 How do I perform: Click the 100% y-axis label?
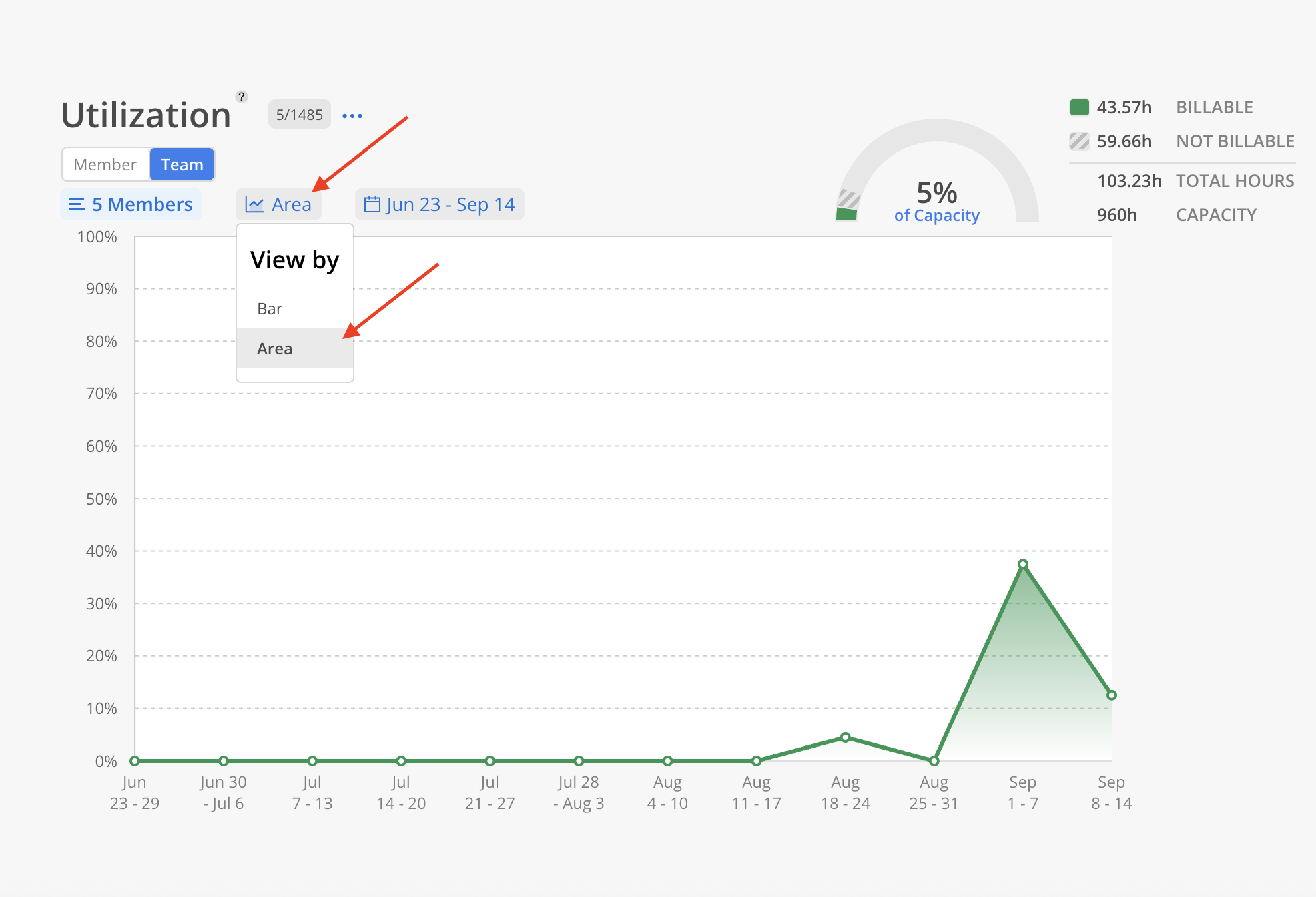point(97,237)
